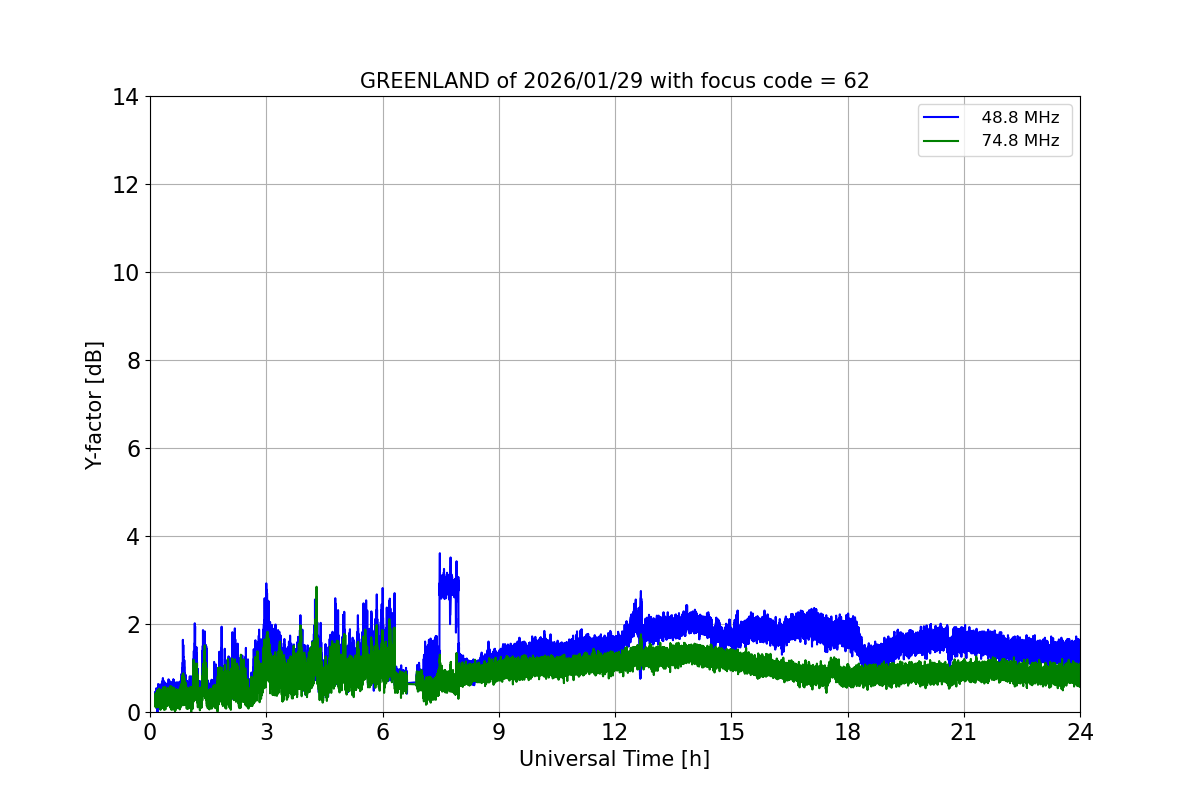Click the plot title mentioning GREENLAND

614,81
